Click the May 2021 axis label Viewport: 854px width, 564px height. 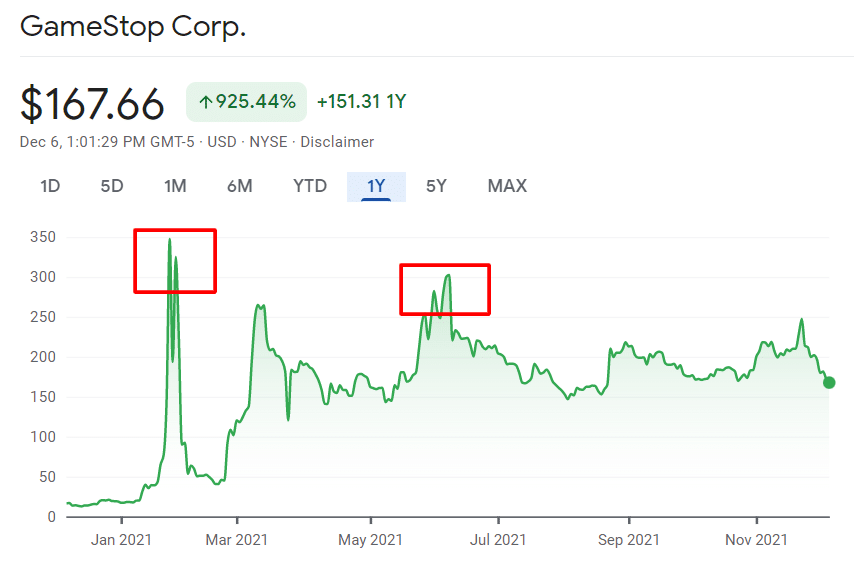[x=370, y=540]
